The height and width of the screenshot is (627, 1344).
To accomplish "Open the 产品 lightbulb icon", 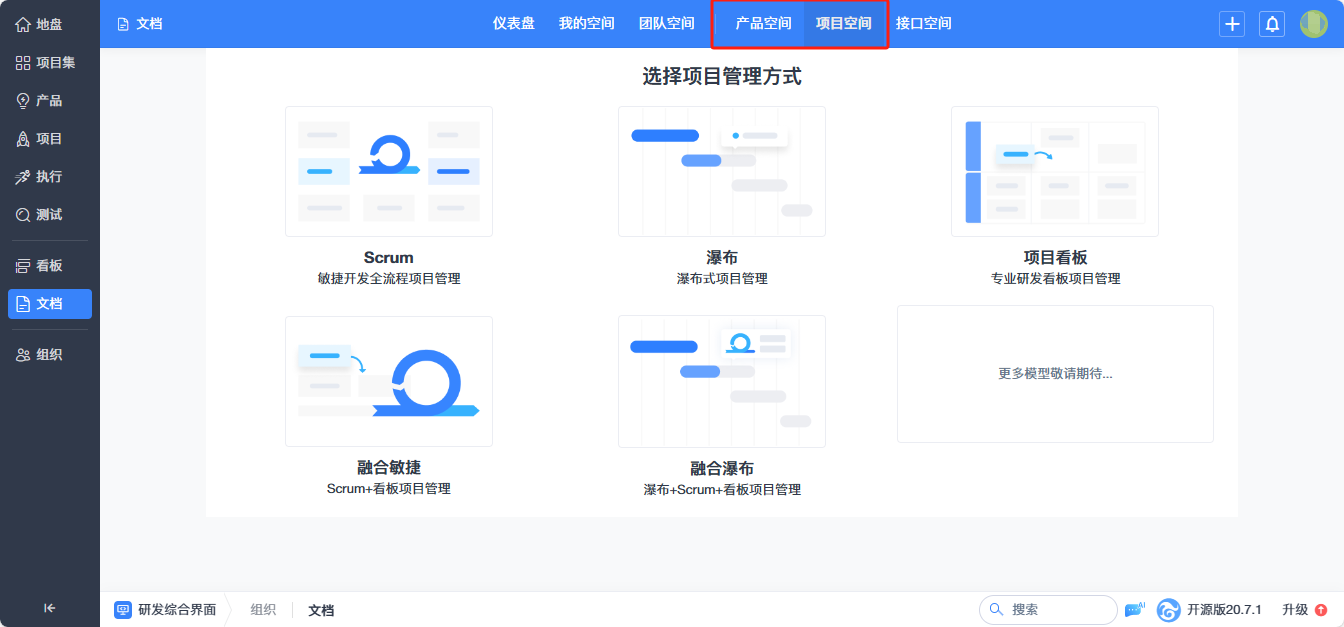I will coord(23,101).
